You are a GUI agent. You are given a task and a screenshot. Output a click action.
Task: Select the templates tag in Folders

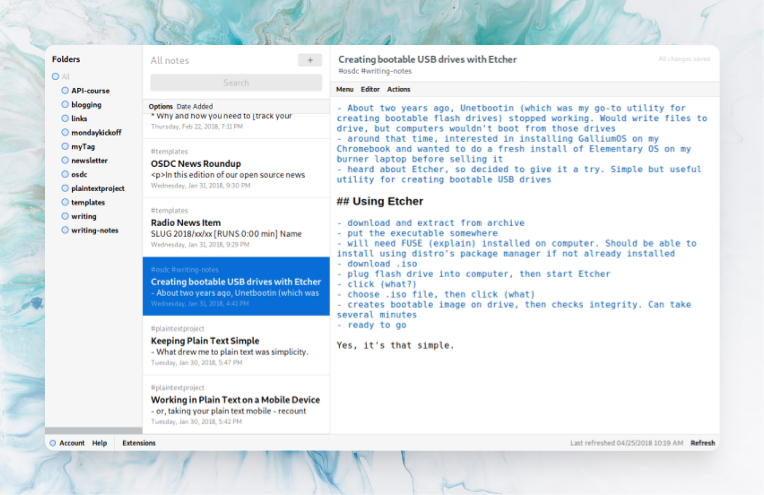coord(88,202)
